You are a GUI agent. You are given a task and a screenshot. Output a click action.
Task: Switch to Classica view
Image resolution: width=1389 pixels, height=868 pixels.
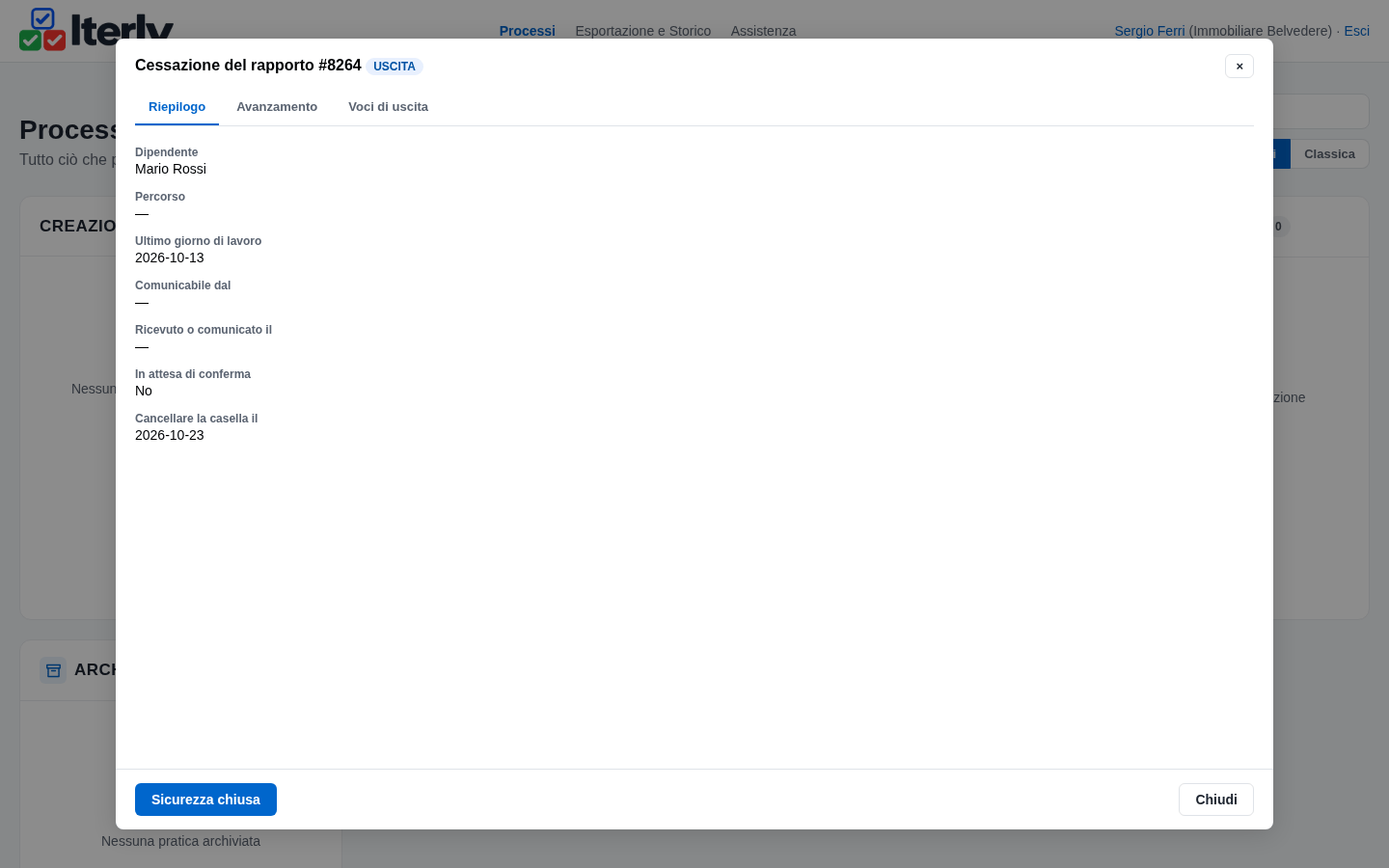point(1329,154)
